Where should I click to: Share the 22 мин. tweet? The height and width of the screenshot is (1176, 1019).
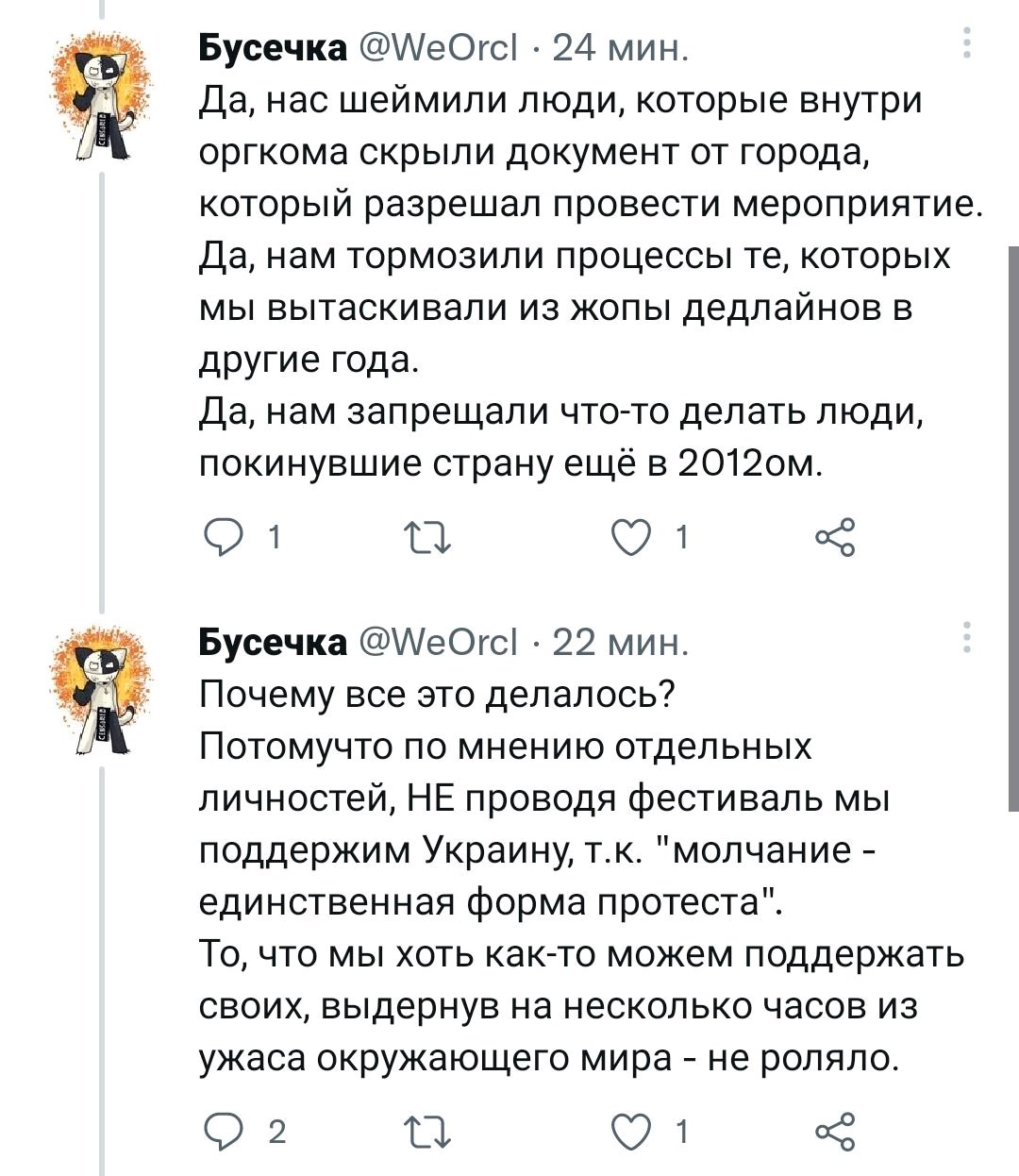tap(834, 1131)
